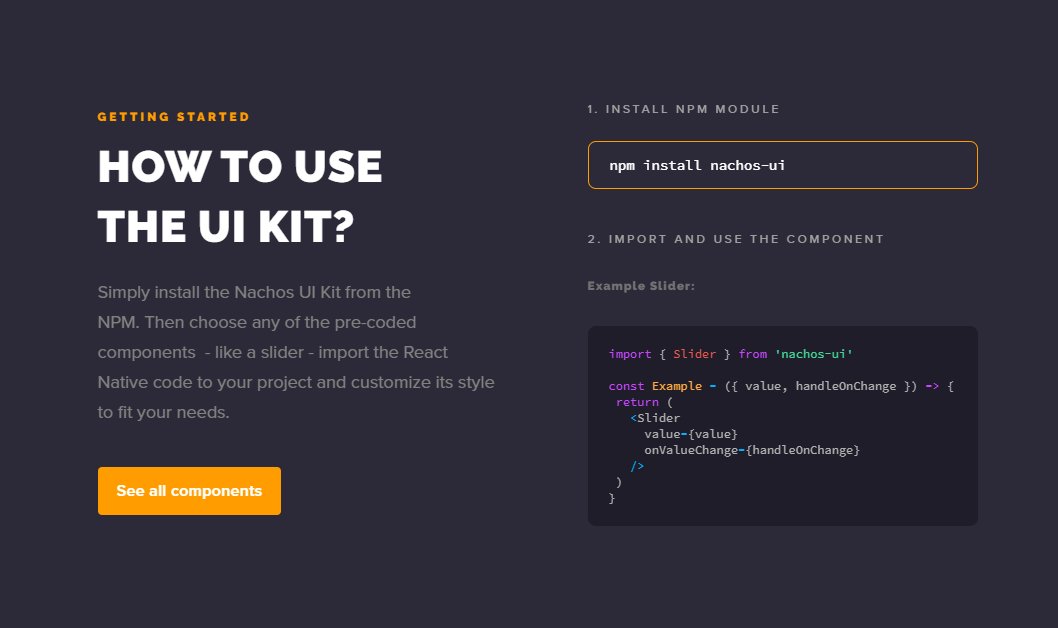Click the <Slider opening tag in code
The height and width of the screenshot is (628, 1058).
tap(655, 418)
